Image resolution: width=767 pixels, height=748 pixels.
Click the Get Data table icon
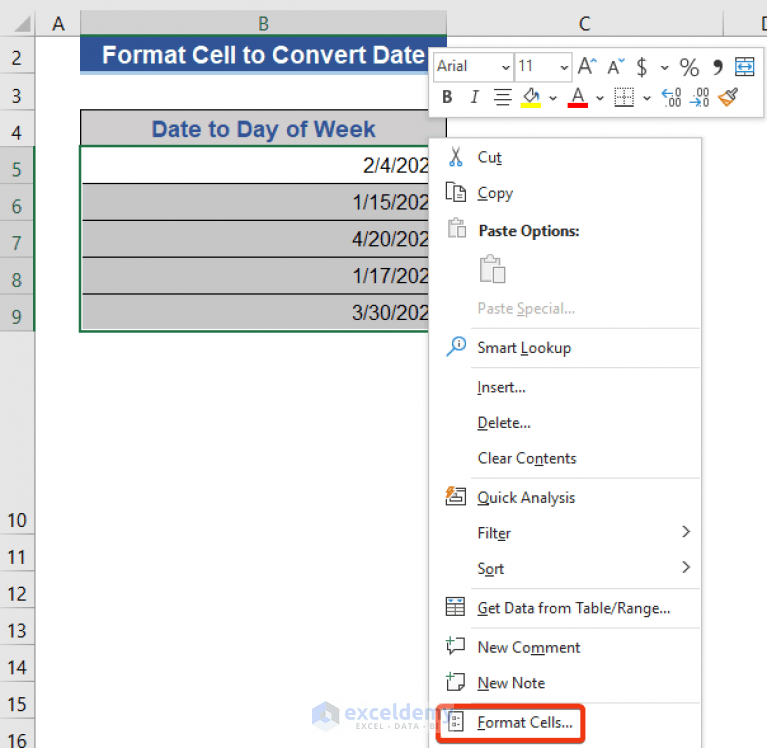(455, 607)
